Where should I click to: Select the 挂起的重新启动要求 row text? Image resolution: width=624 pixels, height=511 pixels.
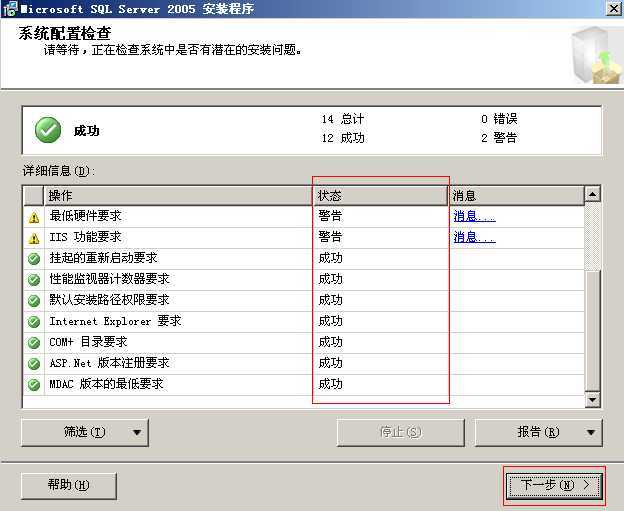[x=103, y=258]
